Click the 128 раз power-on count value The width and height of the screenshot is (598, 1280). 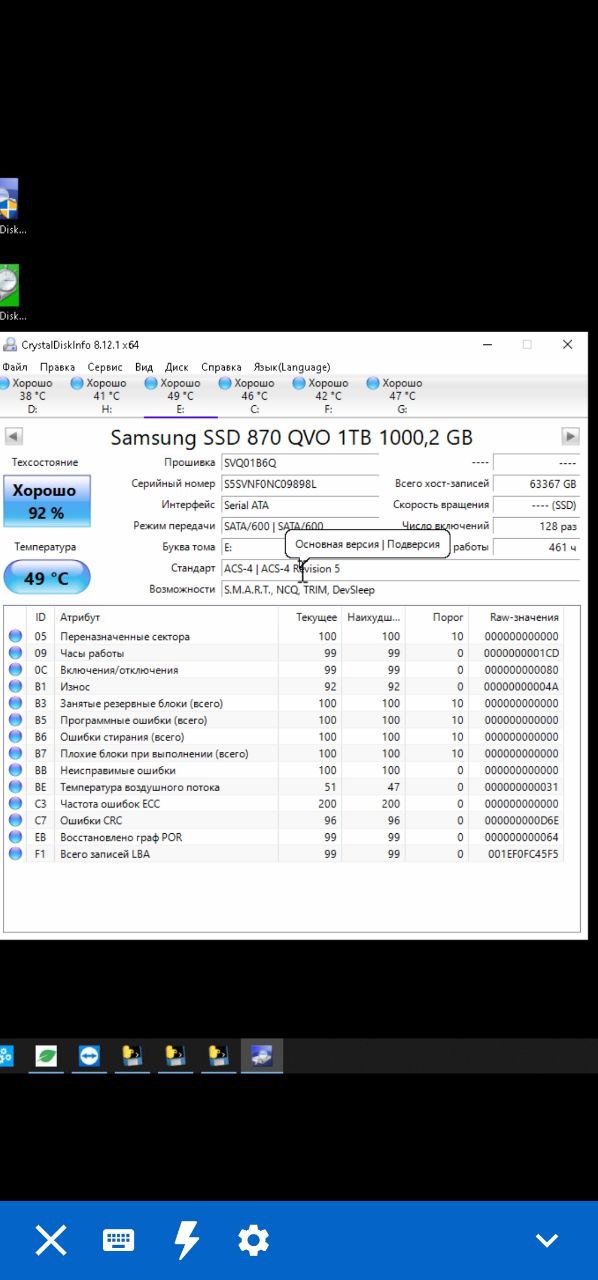tap(537, 526)
